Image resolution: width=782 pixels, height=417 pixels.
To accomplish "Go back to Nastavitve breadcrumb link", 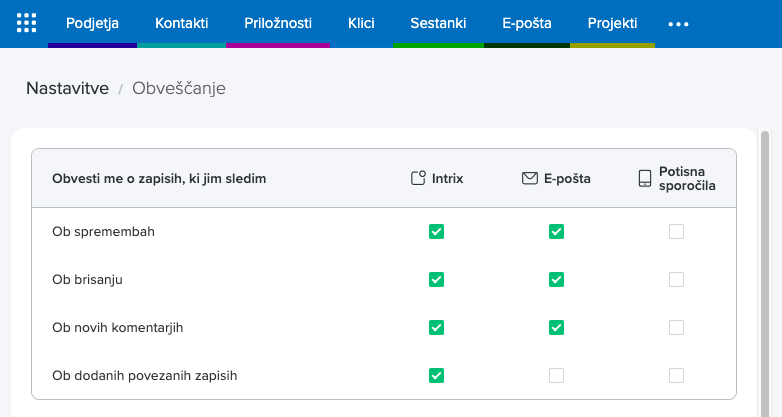I will click(x=67, y=88).
